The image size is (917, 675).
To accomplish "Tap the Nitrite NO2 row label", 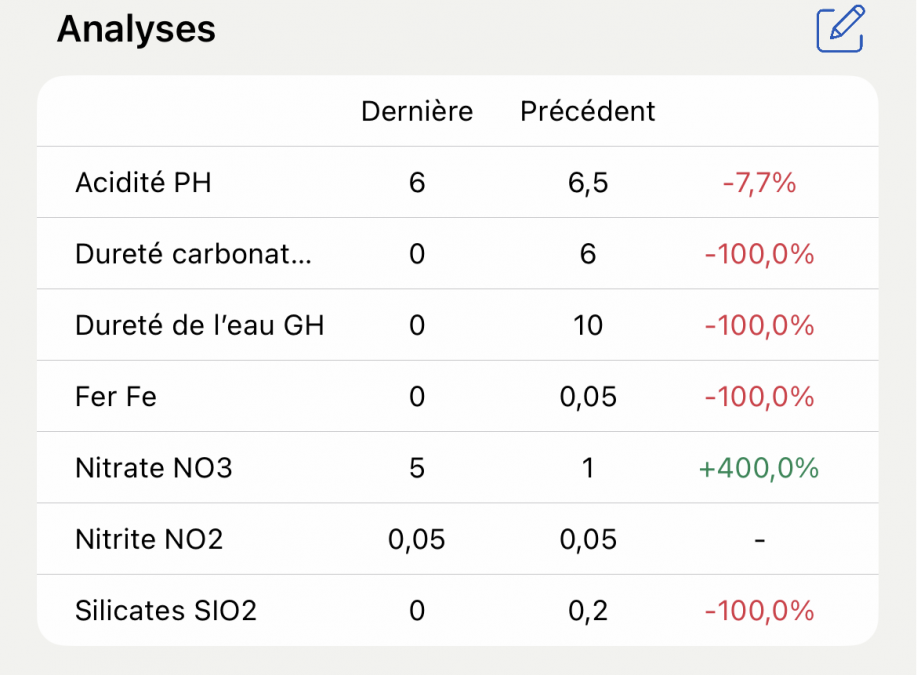I will tap(149, 540).
